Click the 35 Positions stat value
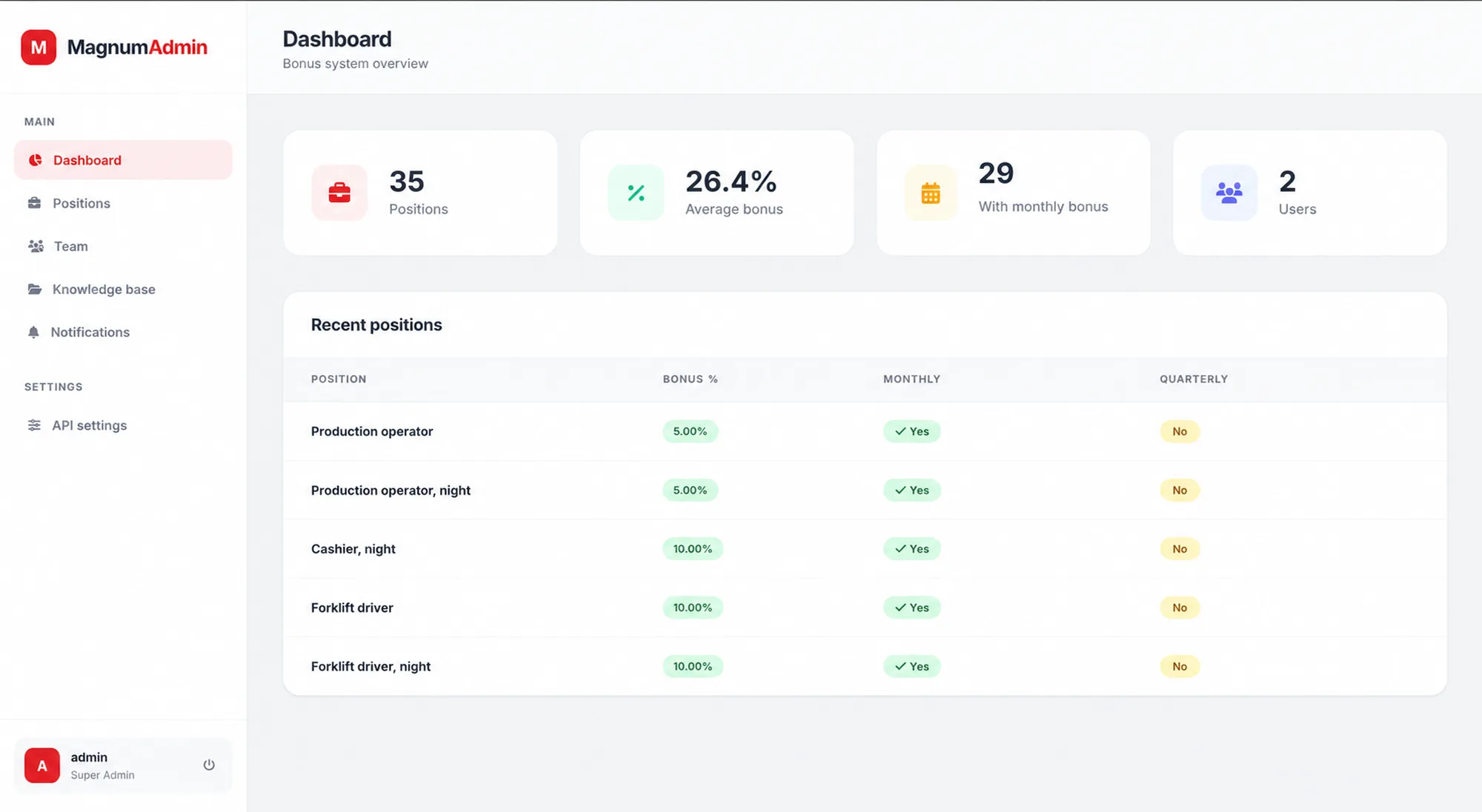The image size is (1482, 812). [x=407, y=182]
